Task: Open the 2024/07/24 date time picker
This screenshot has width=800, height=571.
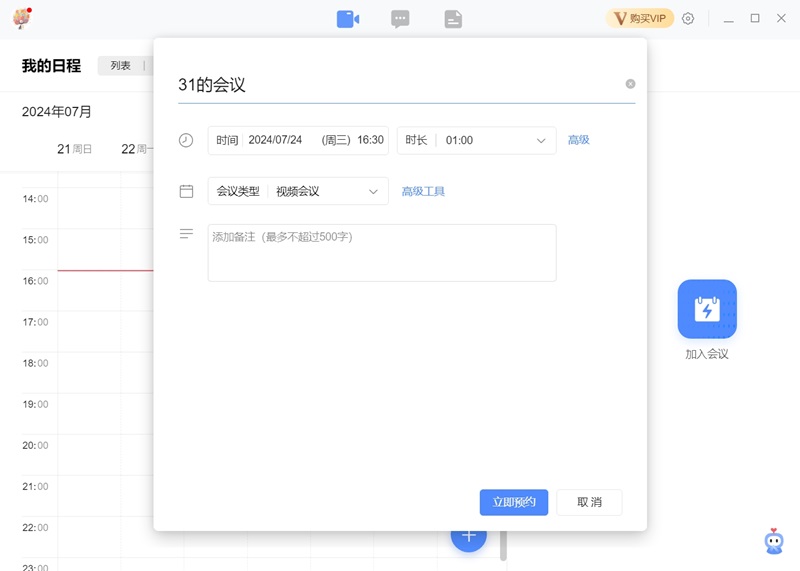Action: [x=314, y=141]
